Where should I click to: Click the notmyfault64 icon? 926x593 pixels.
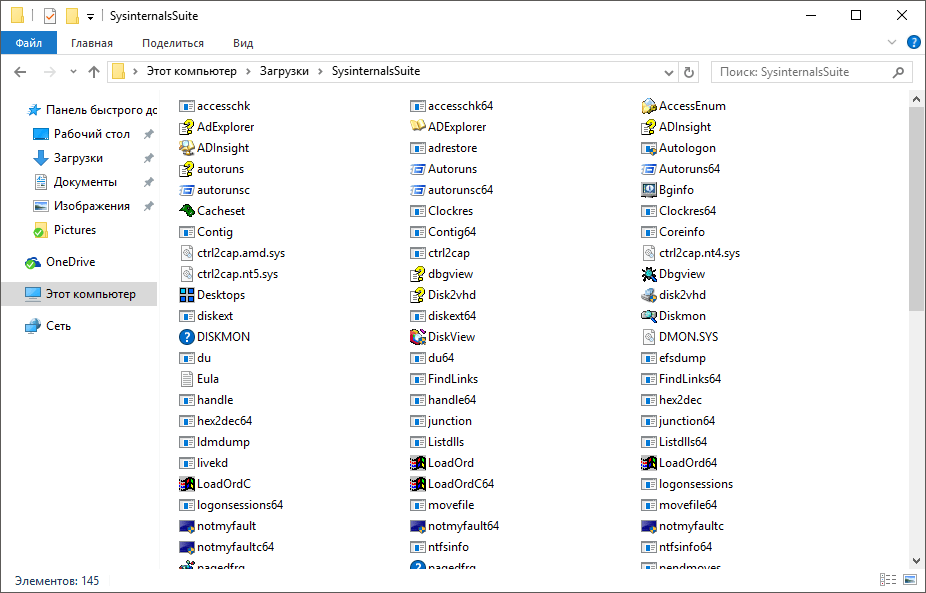(418, 526)
